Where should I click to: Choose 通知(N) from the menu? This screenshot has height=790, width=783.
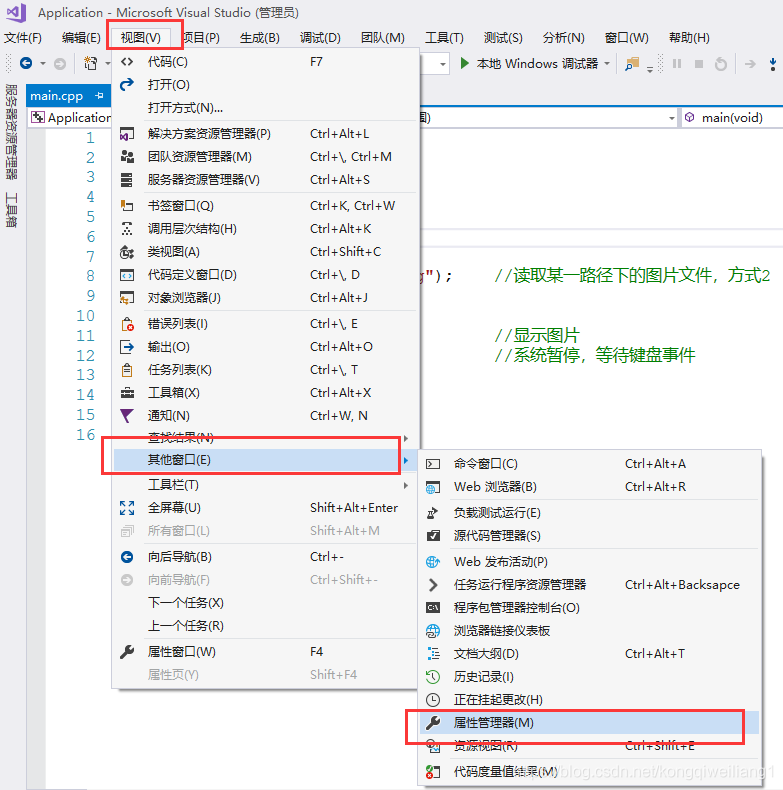click(x=266, y=416)
